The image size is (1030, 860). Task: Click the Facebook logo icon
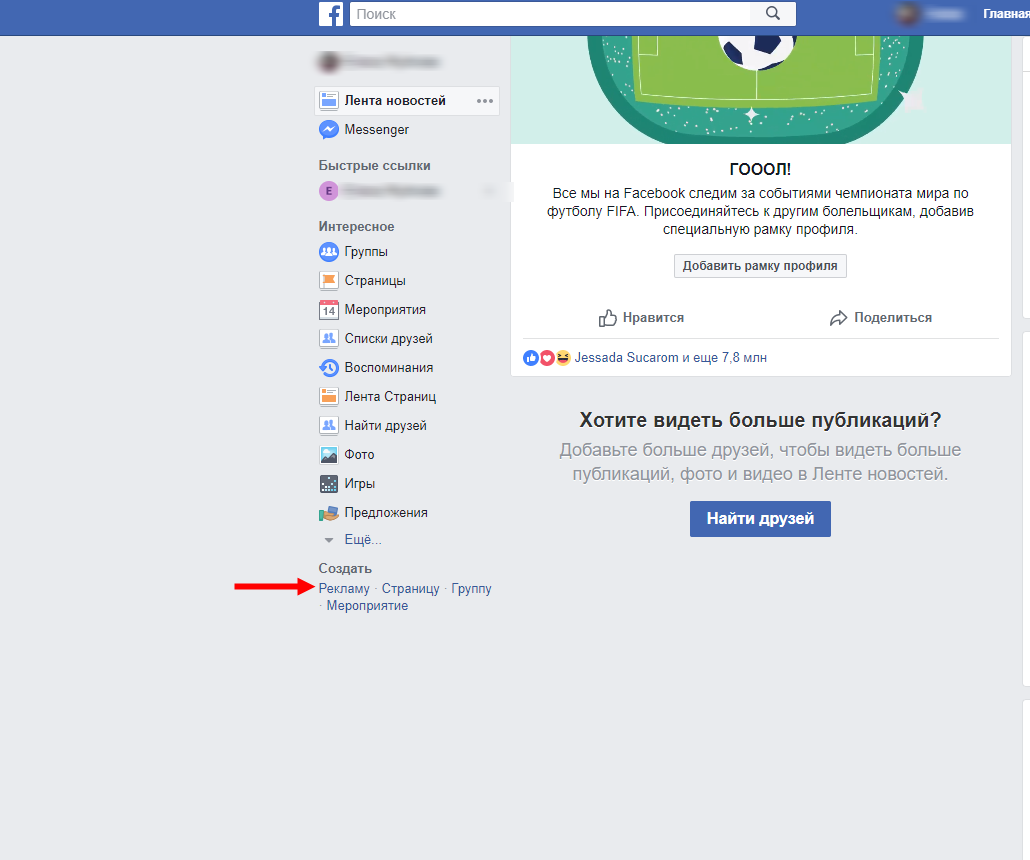[x=330, y=14]
